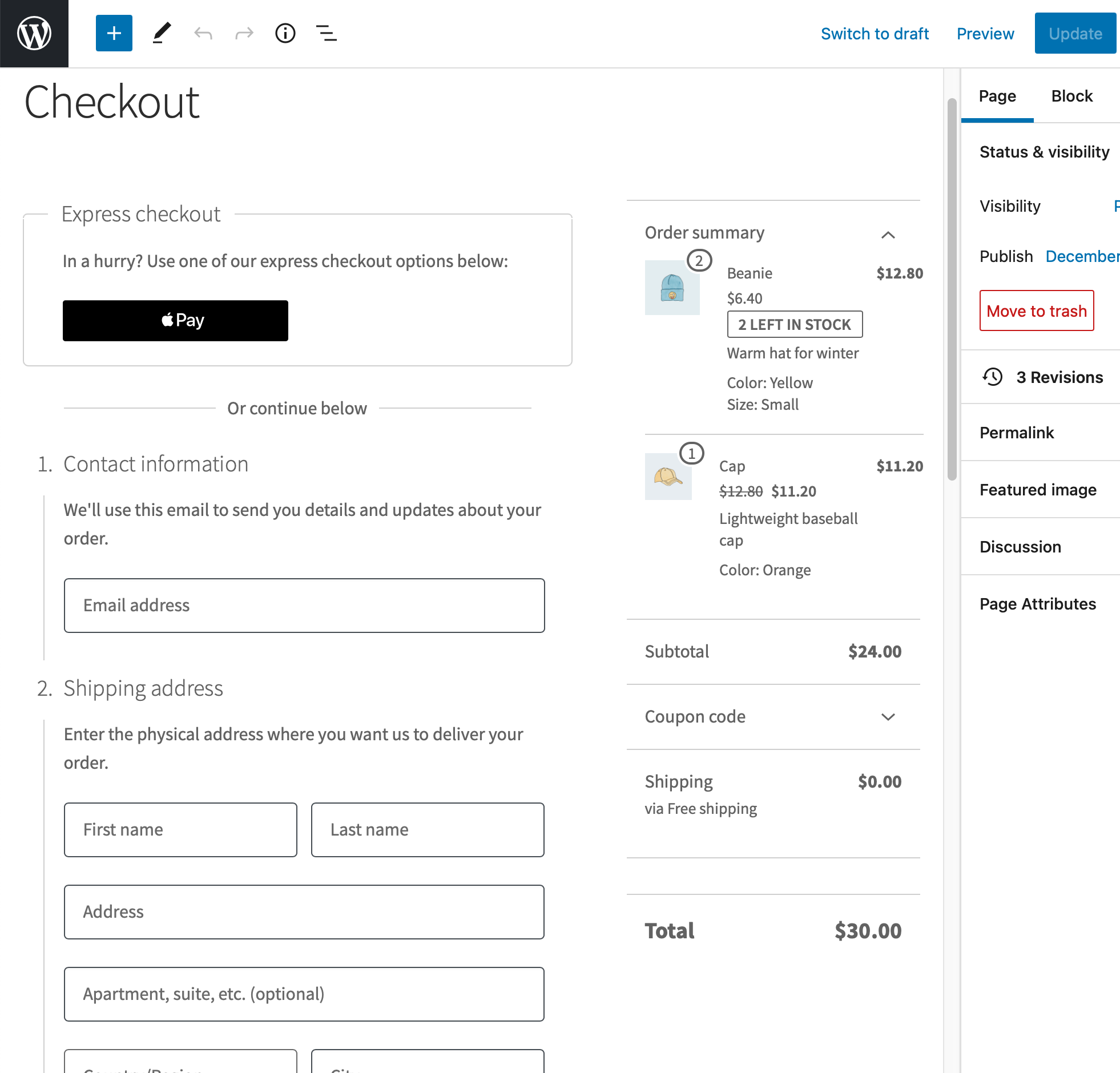Click the First name field
The image size is (1120, 1073).
pyautogui.click(x=180, y=830)
